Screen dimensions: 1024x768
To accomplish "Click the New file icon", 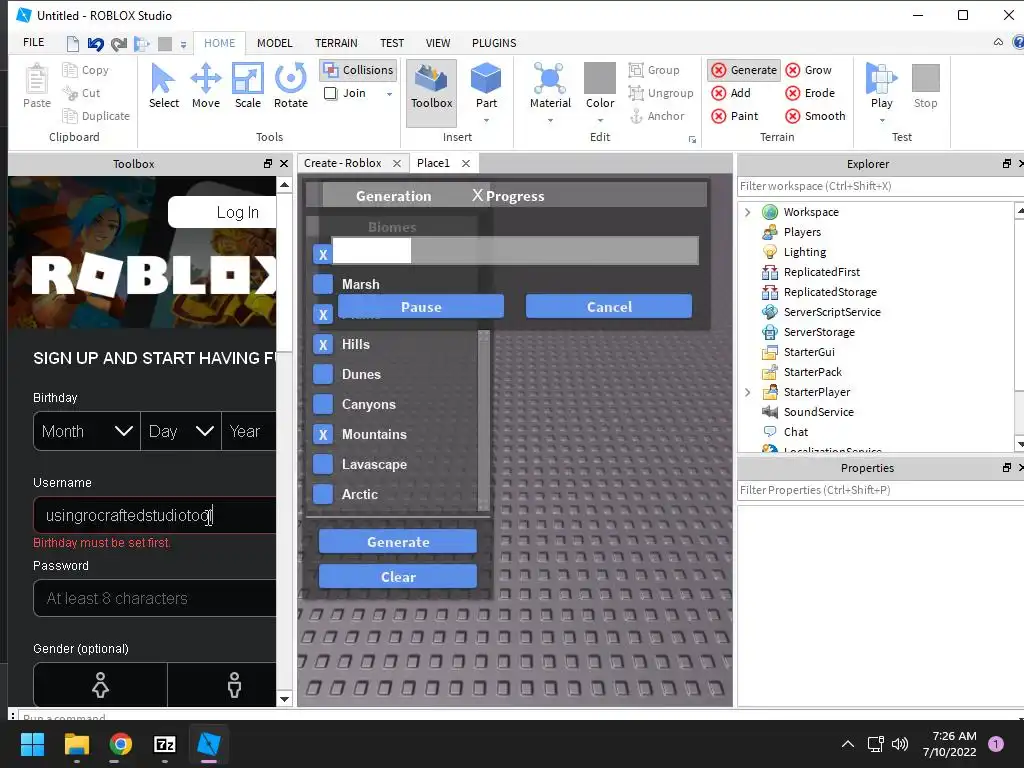I will pyautogui.click(x=72, y=44).
